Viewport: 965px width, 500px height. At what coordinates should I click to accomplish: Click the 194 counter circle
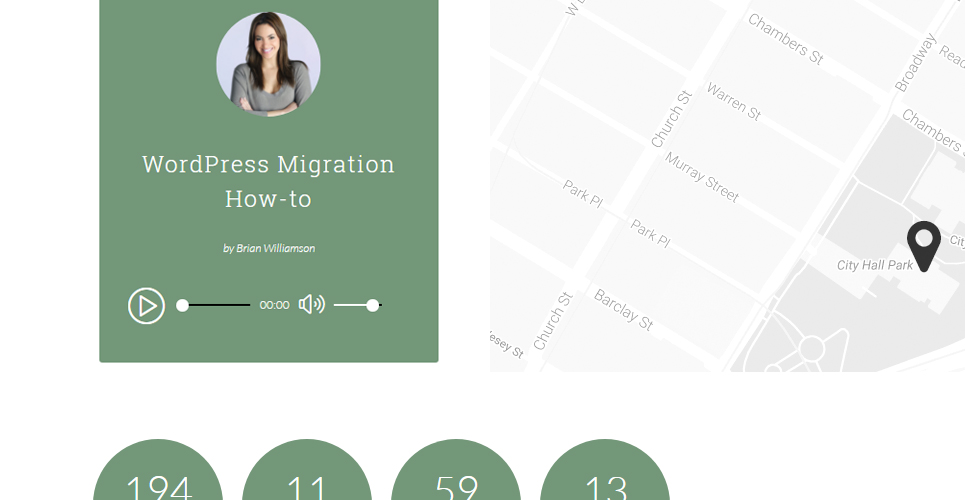coord(158,470)
